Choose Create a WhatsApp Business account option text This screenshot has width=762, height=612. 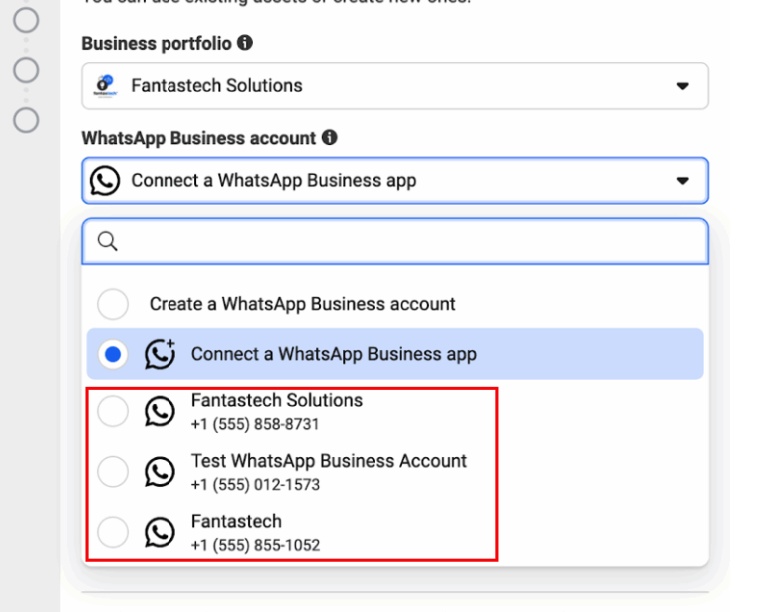click(302, 304)
